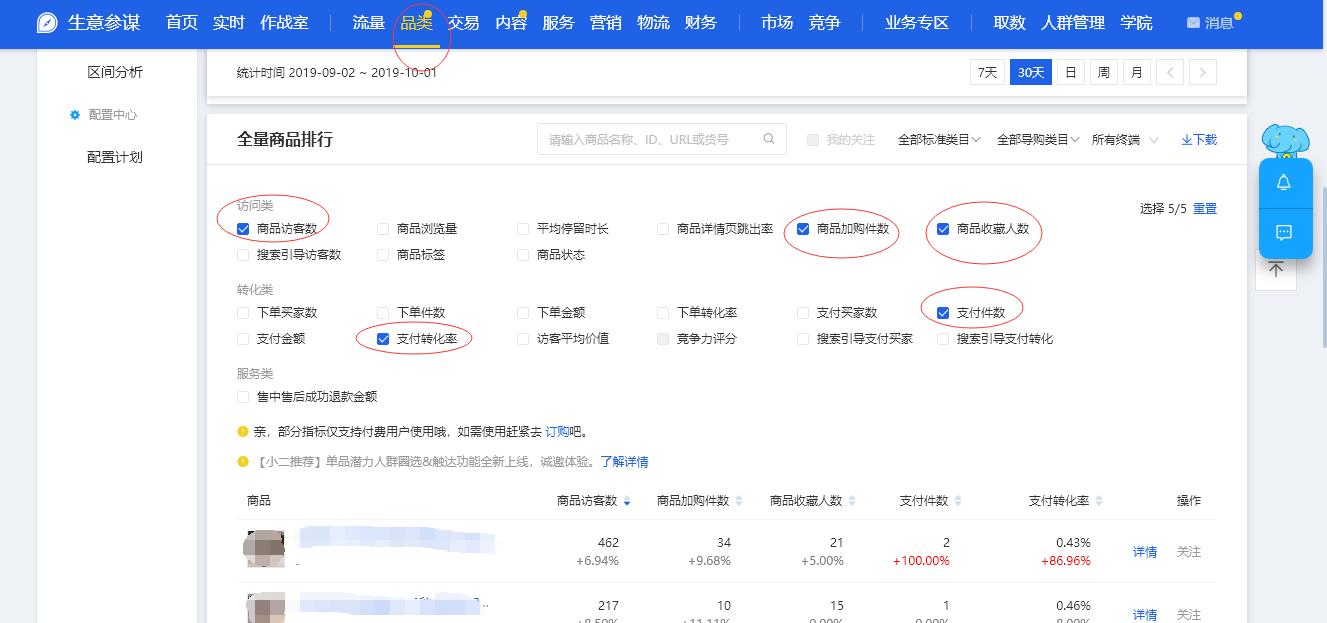Open the 全部标准类目 dropdown
The height and width of the screenshot is (623, 1327).
click(939, 140)
